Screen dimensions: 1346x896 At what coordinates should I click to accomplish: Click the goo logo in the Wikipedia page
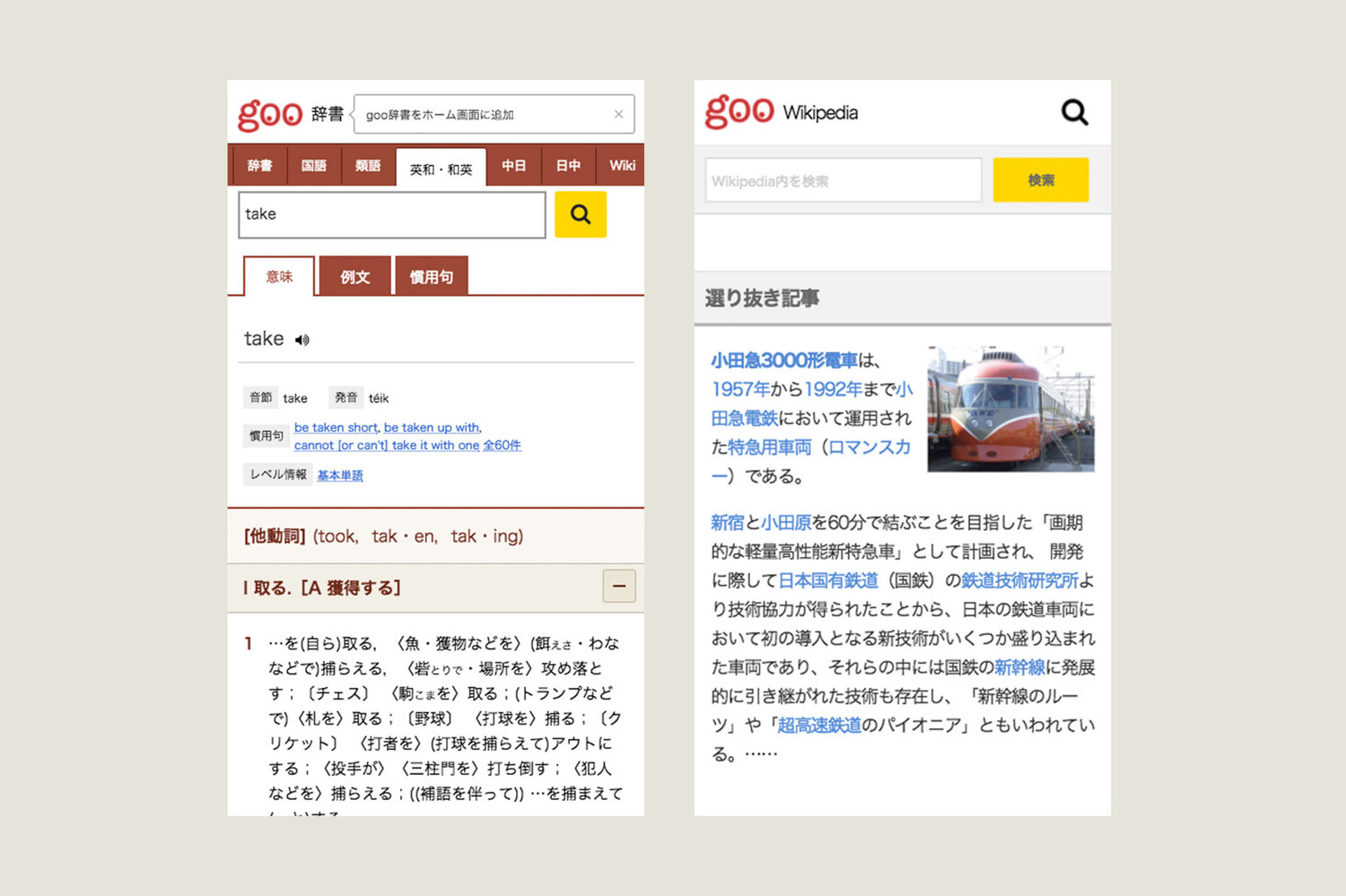[739, 111]
